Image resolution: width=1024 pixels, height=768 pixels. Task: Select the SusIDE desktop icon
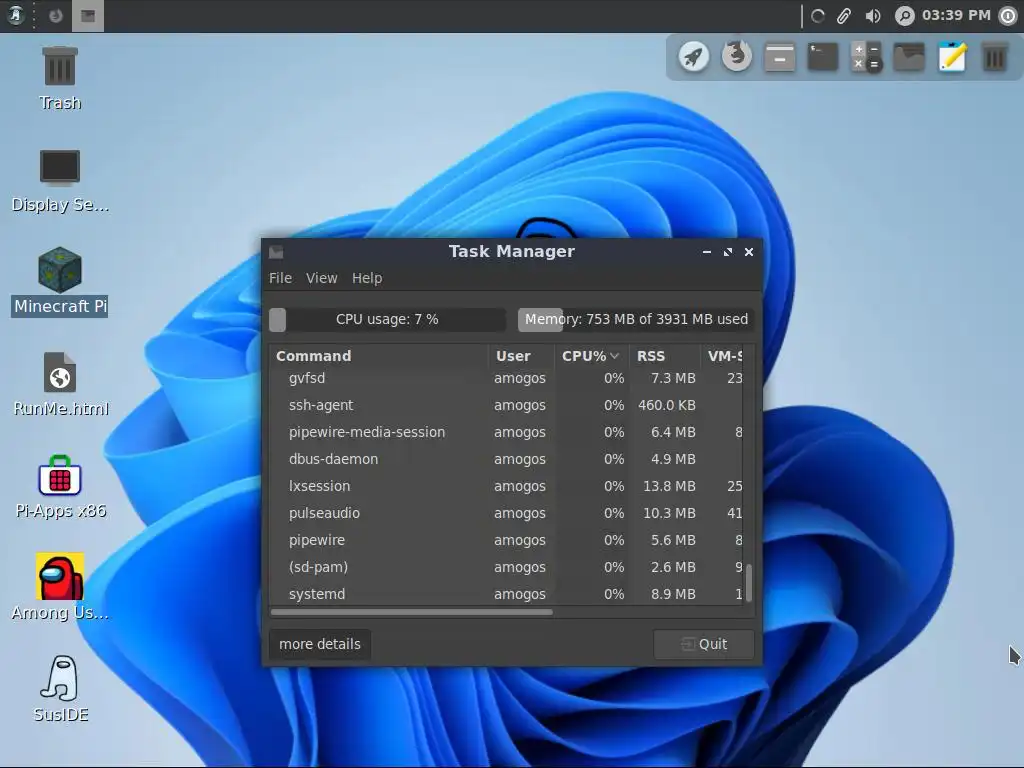coord(61,689)
